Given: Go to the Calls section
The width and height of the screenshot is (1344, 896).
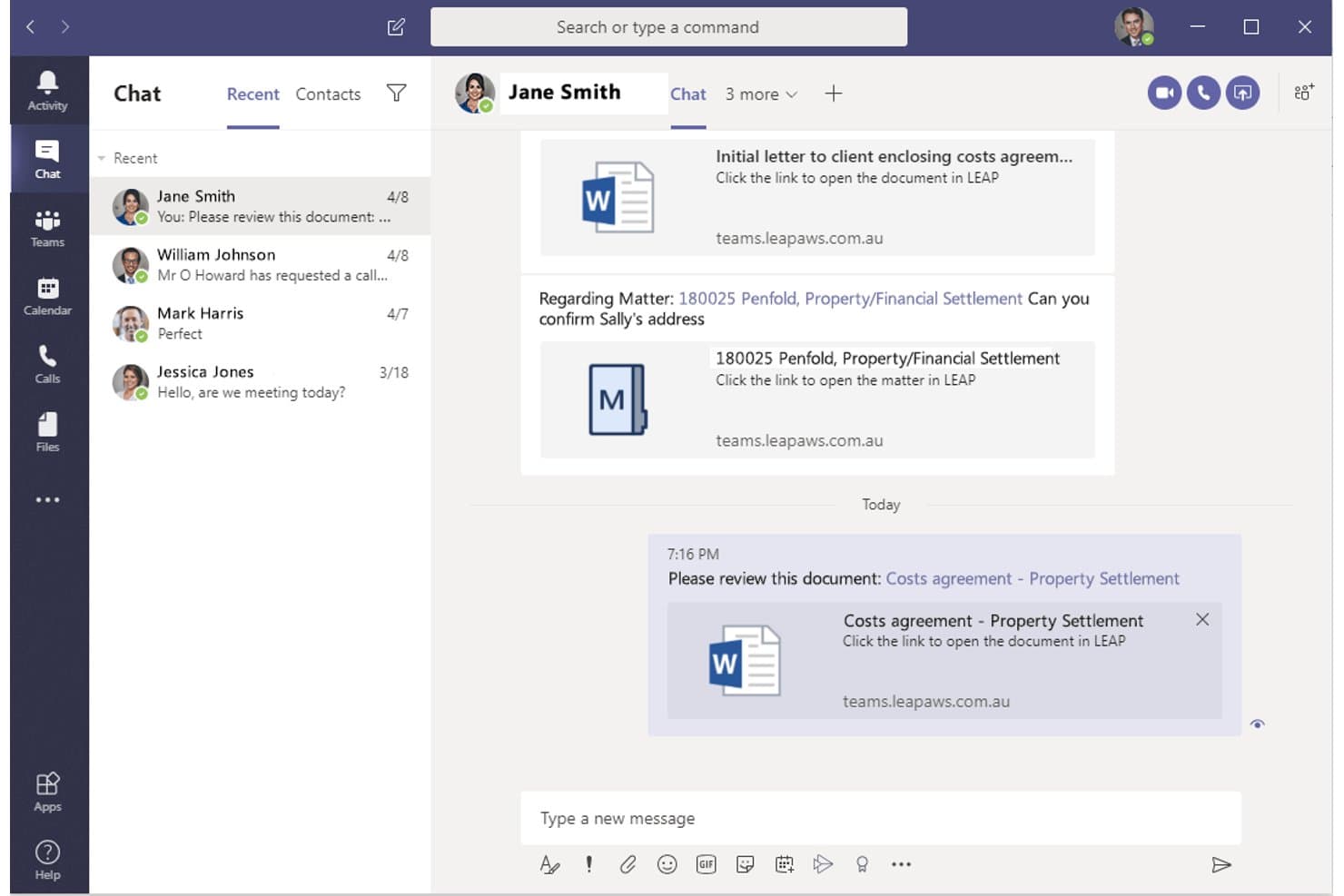Looking at the screenshot, I should [x=48, y=365].
